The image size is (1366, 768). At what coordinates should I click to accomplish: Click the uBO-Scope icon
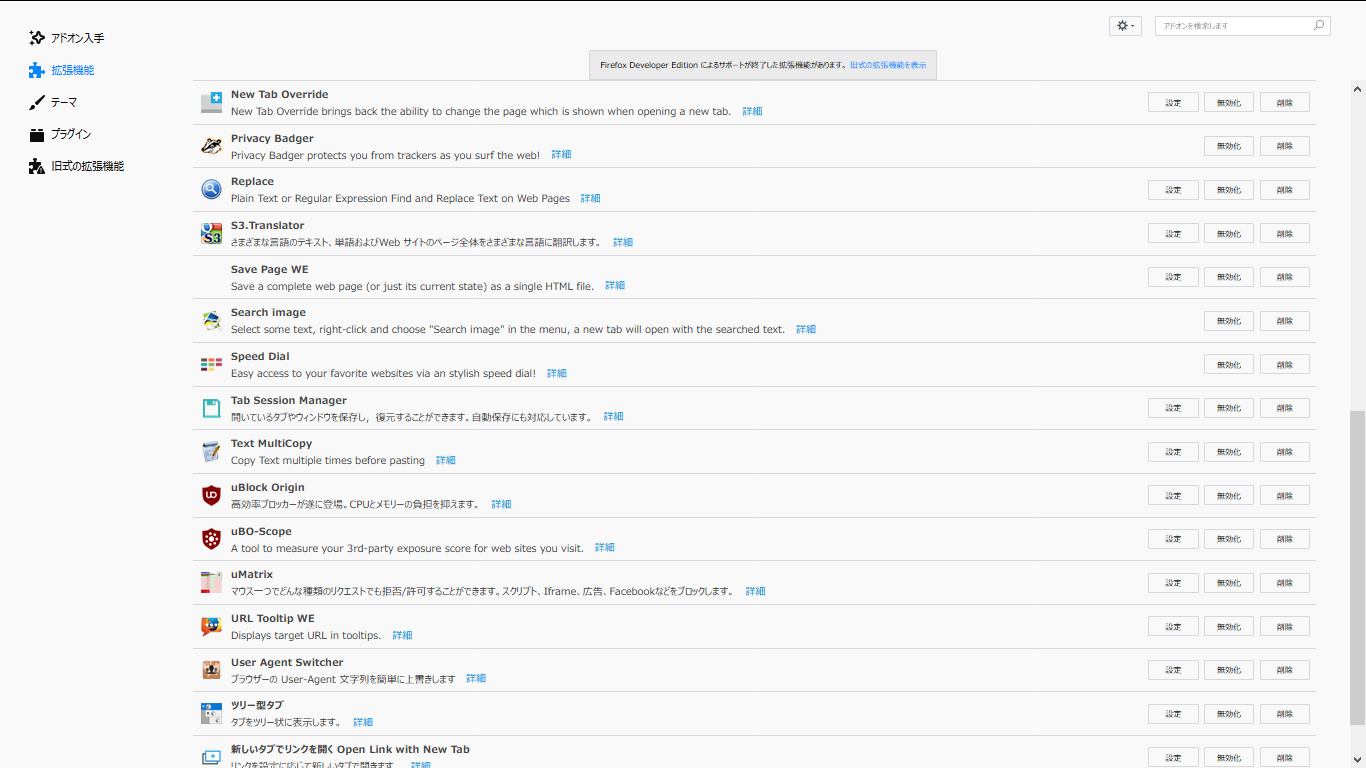211,539
